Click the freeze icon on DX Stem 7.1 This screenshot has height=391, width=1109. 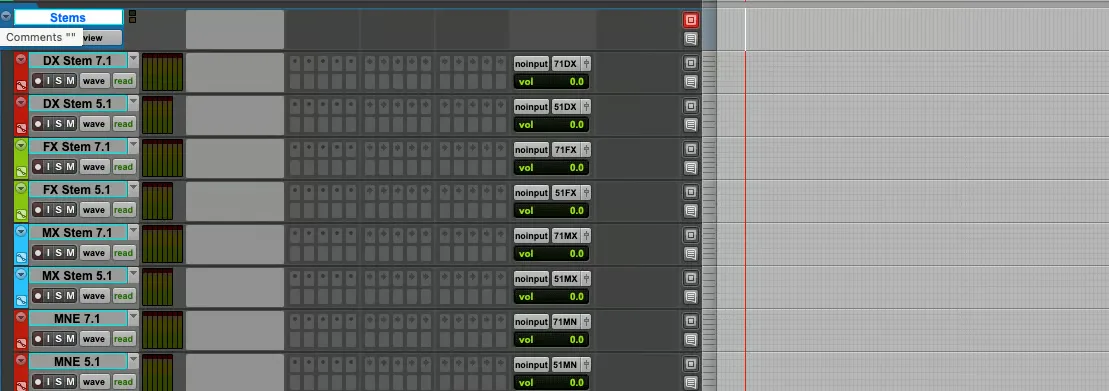tap(690, 63)
